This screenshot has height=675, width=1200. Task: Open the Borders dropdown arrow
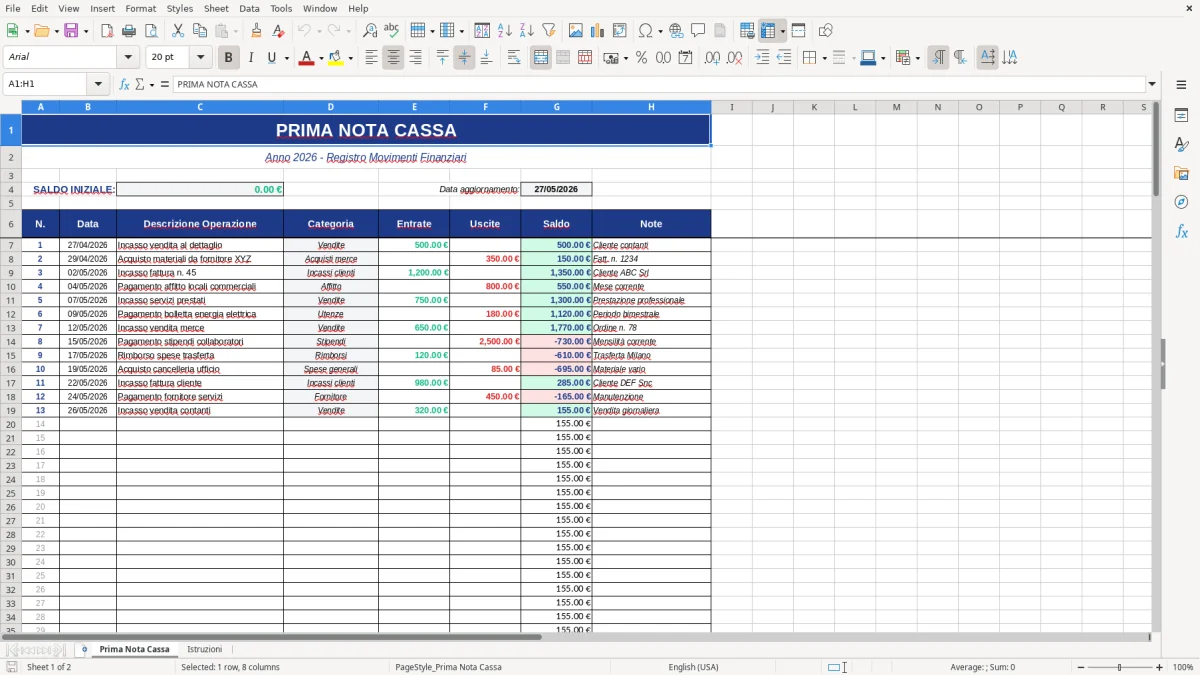pyautogui.click(x=823, y=58)
